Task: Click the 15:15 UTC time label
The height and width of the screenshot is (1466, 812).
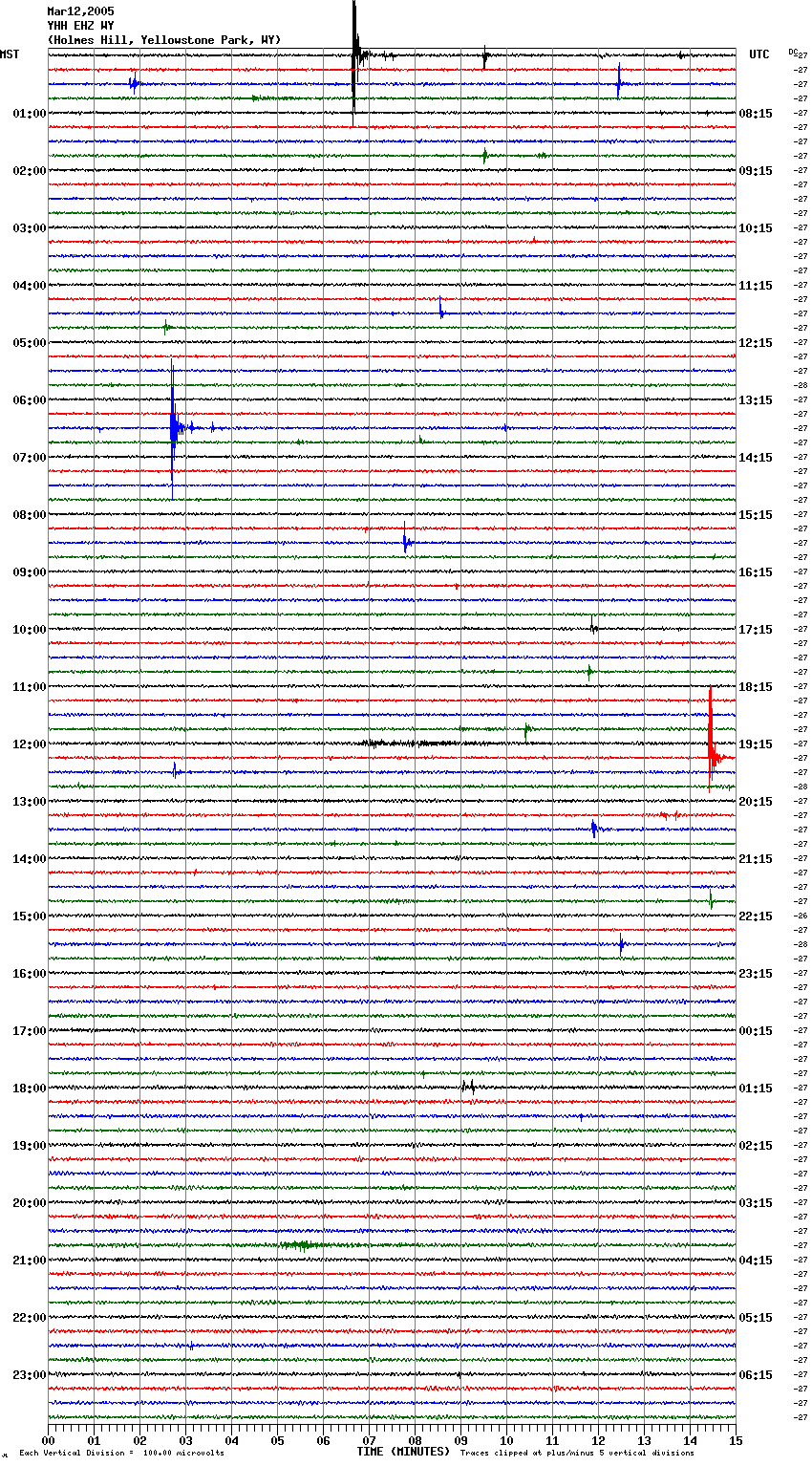Action: (x=756, y=515)
